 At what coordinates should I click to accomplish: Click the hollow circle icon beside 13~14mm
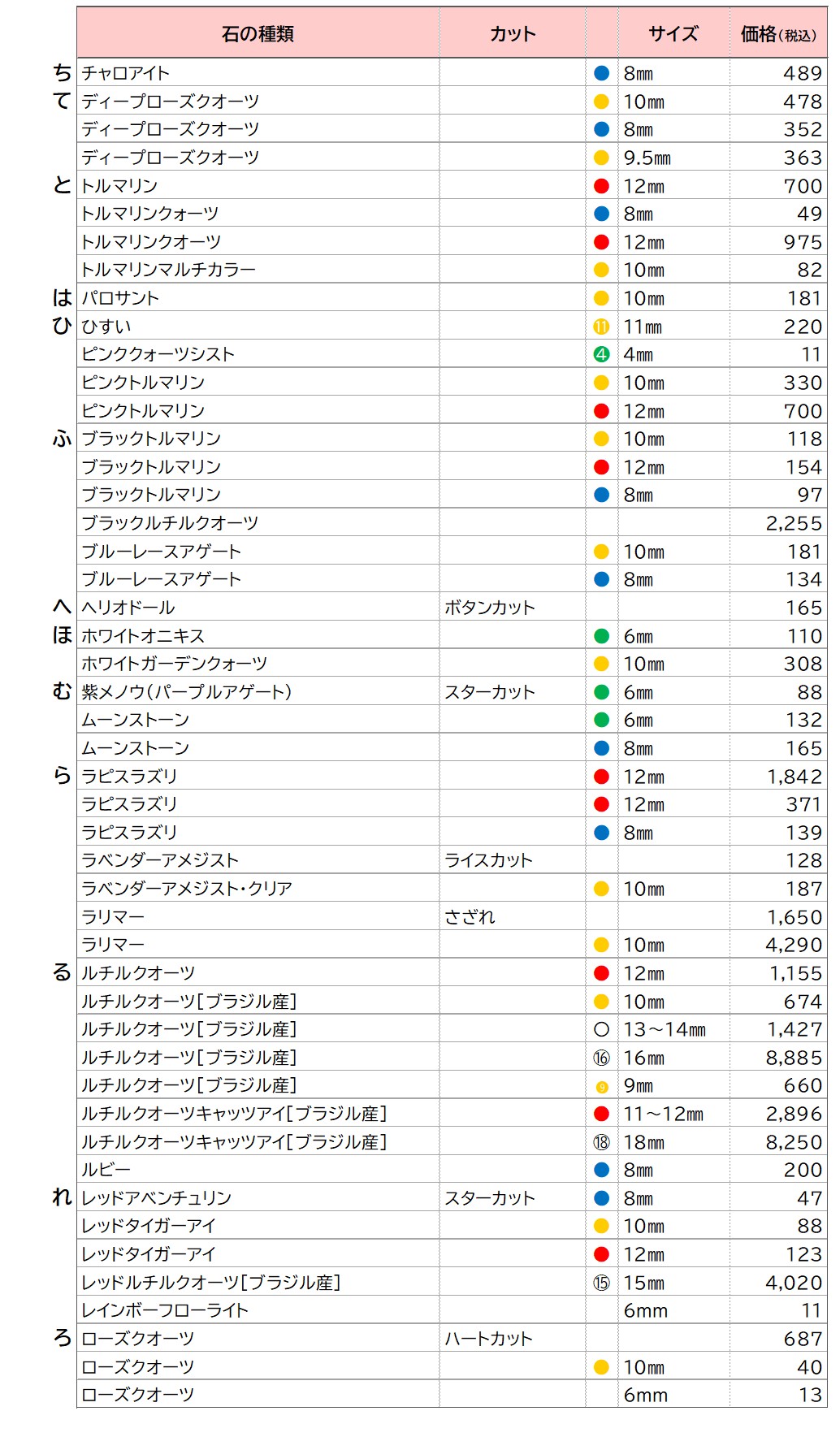pyautogui.click(x=601, y=1029)
